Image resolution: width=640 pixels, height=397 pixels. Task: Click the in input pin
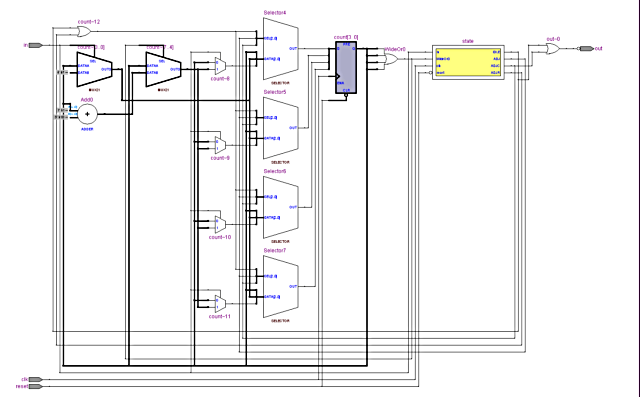click(35, 45)
